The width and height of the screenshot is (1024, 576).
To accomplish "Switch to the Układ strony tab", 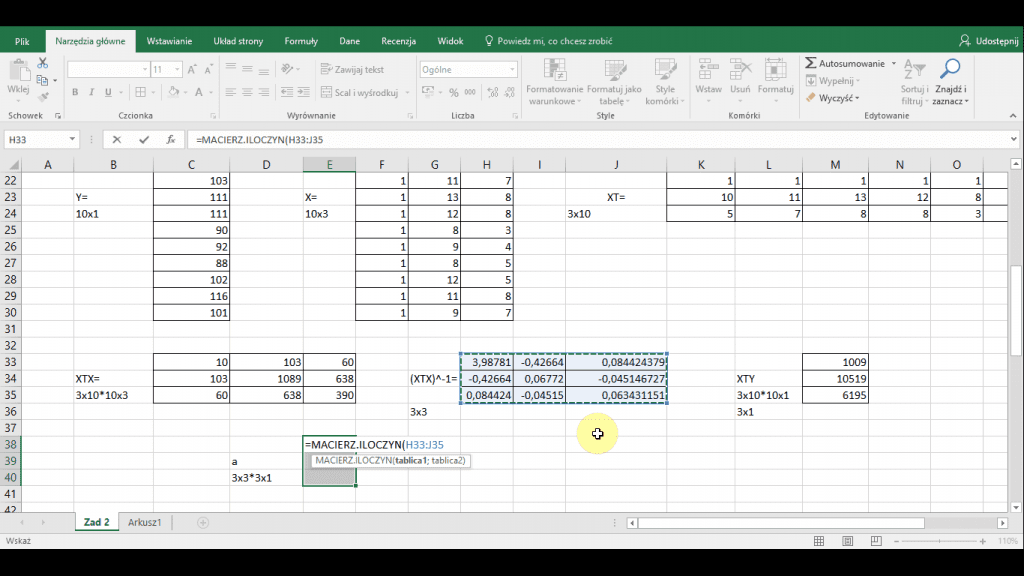I will [238, 41].
